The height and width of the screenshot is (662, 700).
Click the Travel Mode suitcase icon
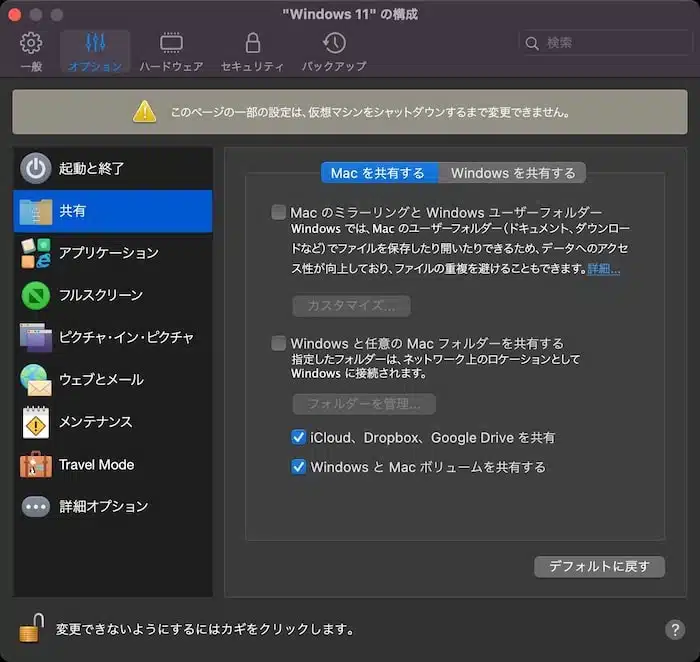36,465
